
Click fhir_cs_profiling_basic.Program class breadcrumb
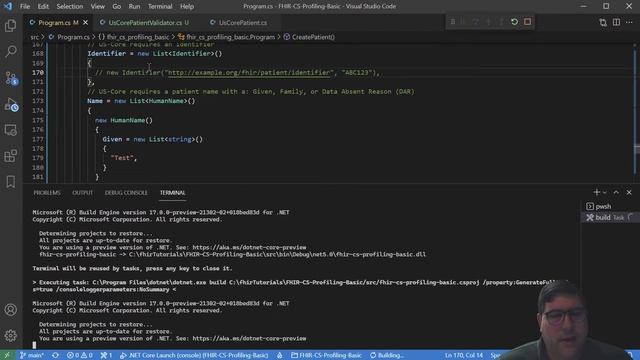[x=227, y=37]
